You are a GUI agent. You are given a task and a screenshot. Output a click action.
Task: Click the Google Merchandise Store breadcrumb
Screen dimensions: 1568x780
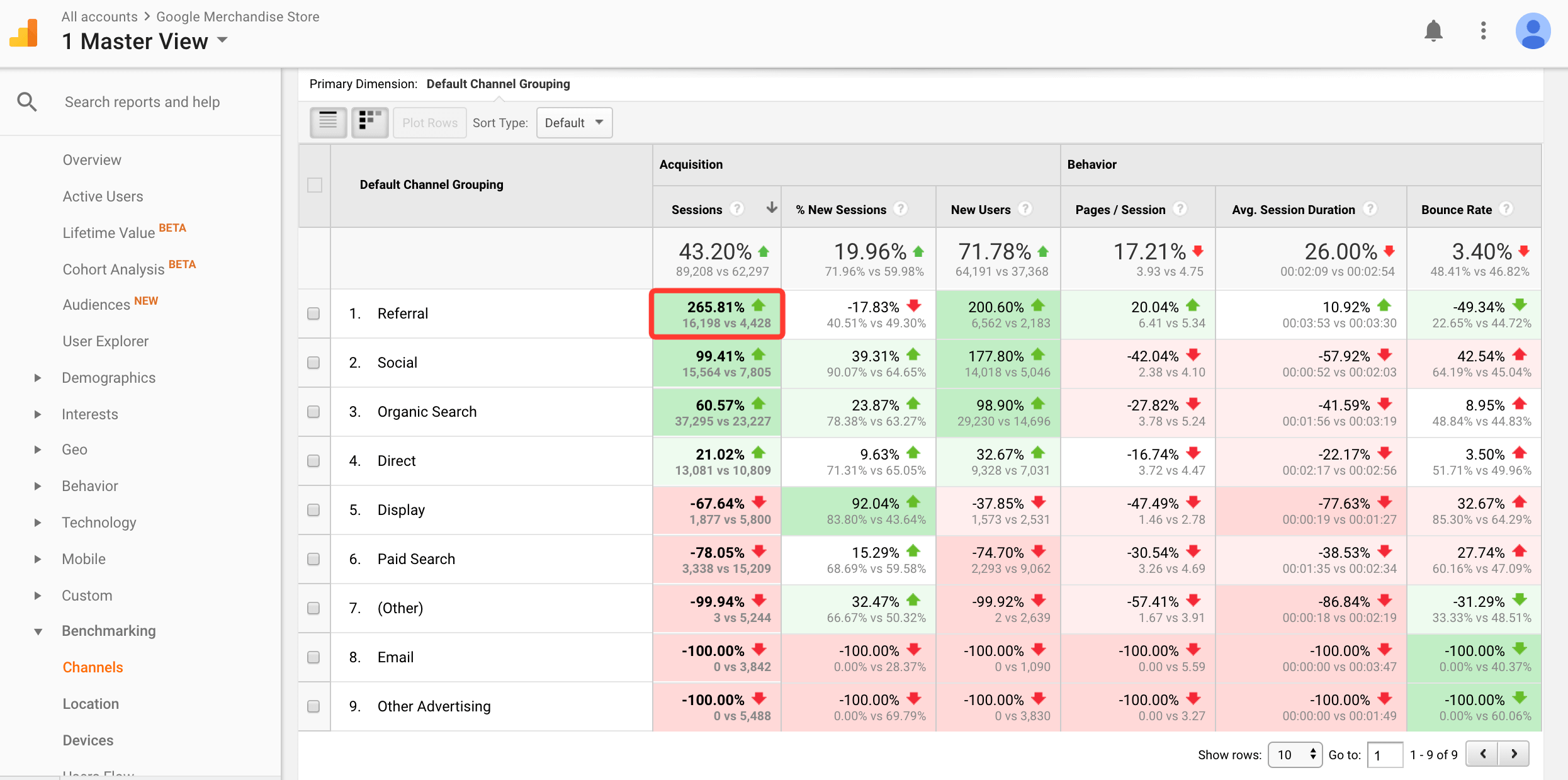[x=238, y=16]
